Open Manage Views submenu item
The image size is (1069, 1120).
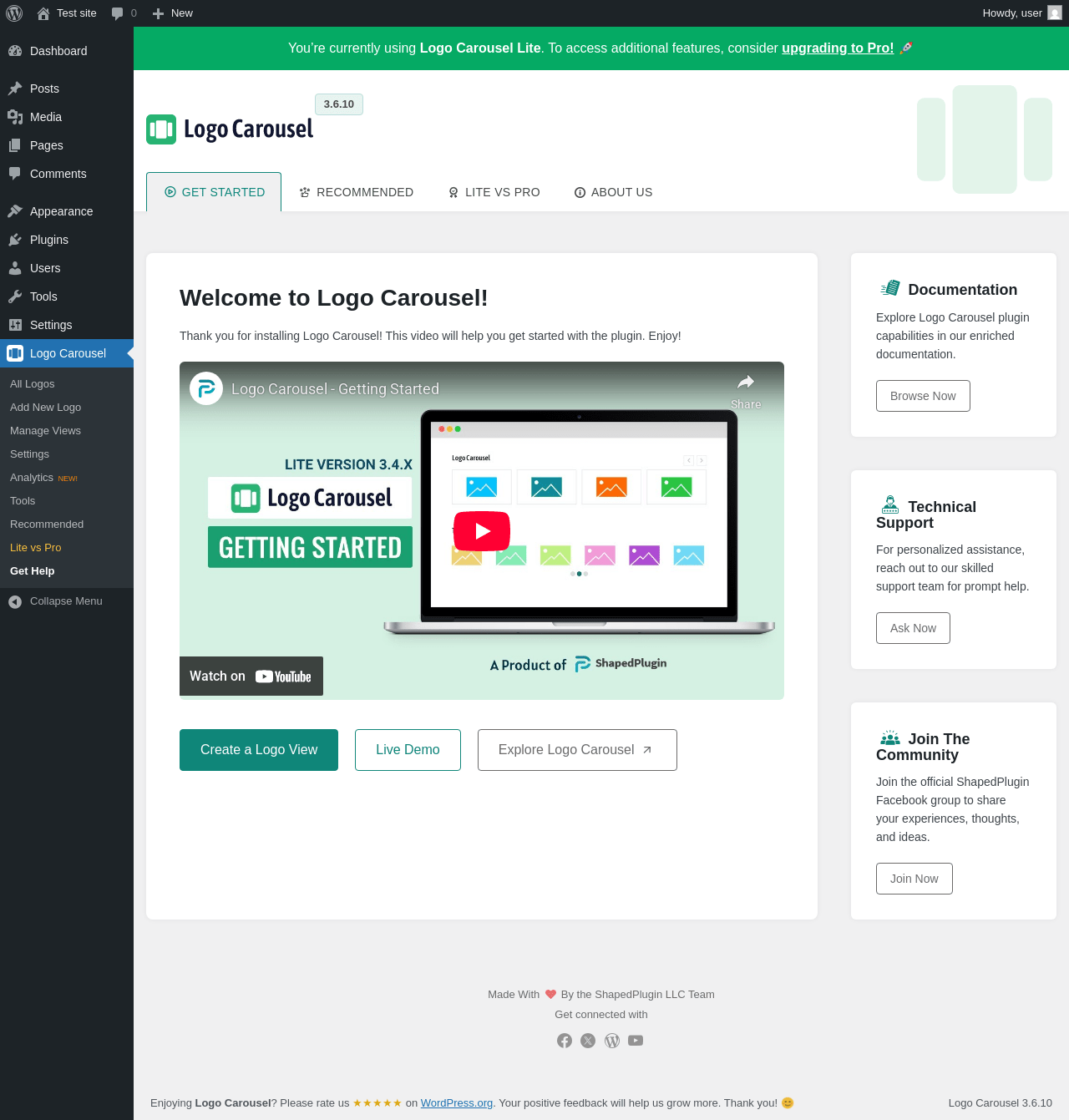tap(67, 431)
